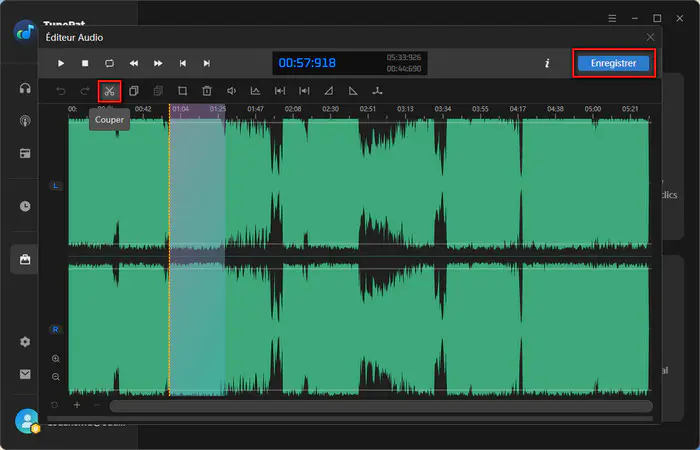Click the 03:34 mark on the ruler
The image size is (700, 450).
click(443, 109)
